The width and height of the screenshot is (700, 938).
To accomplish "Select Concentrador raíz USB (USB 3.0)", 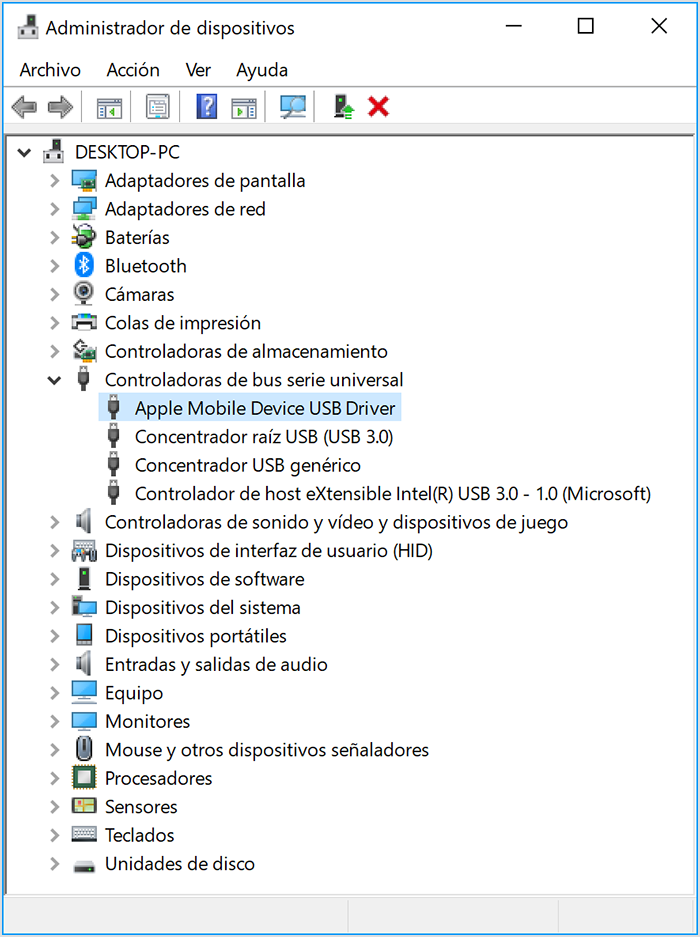I will point(264,437).
